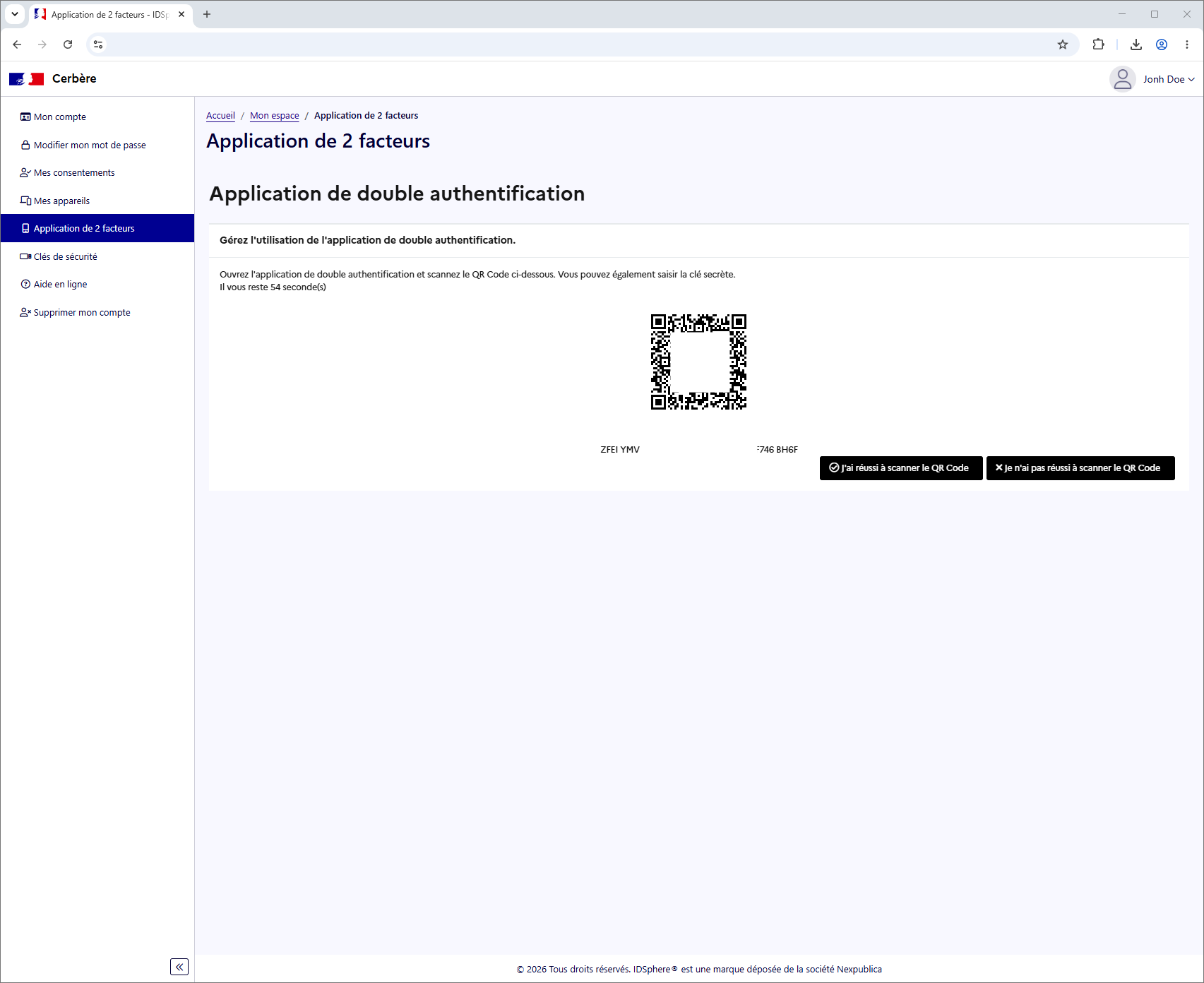
Task: Open a new browser tab
Action: (207, 14)
